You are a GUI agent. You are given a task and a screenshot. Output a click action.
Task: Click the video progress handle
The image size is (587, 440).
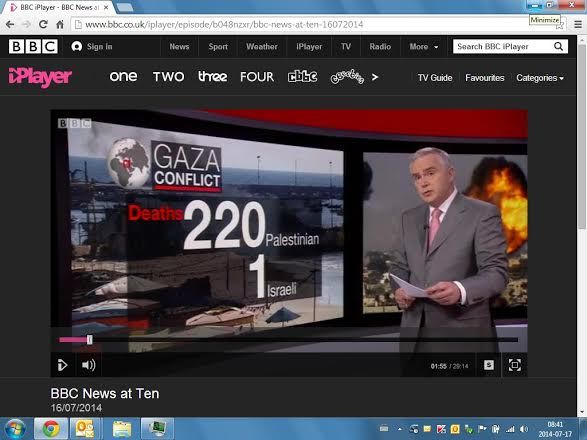pyautogui.click(x=89, y=340)
